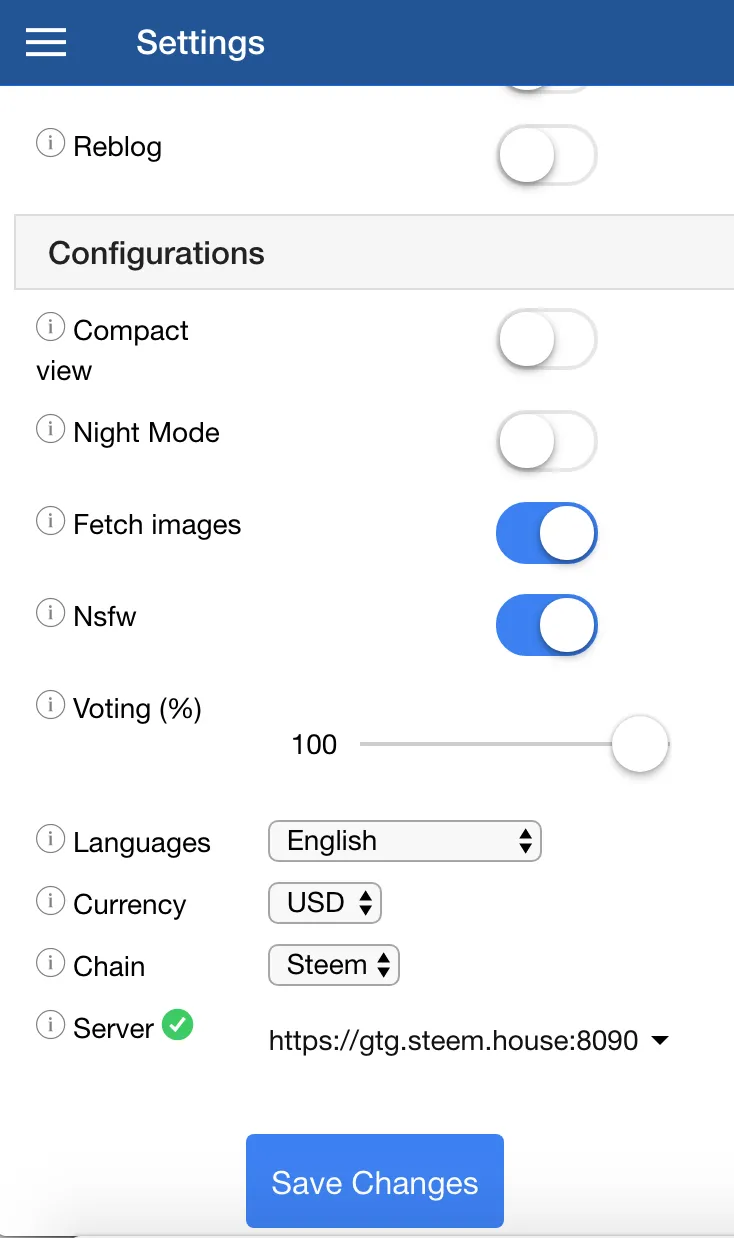Open the English language dropdown
Image resolution: width=734 pixels, height=1238 pixels.
tap(405, 841)
